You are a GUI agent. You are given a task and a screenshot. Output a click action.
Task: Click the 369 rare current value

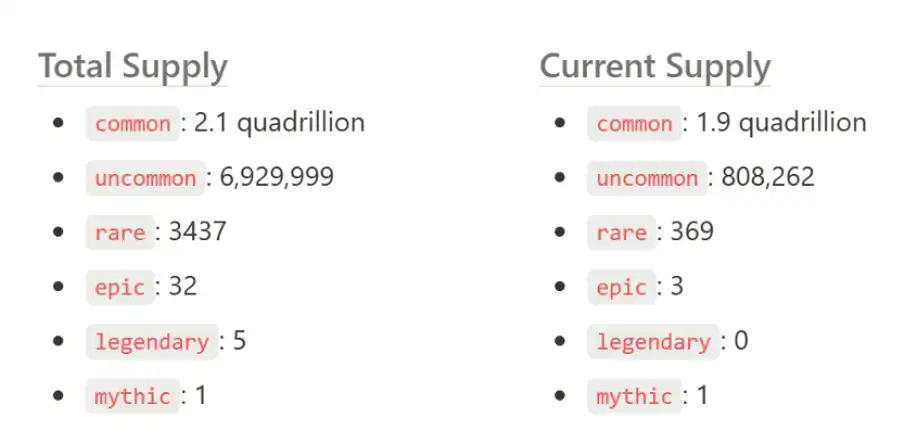point(692,232)
